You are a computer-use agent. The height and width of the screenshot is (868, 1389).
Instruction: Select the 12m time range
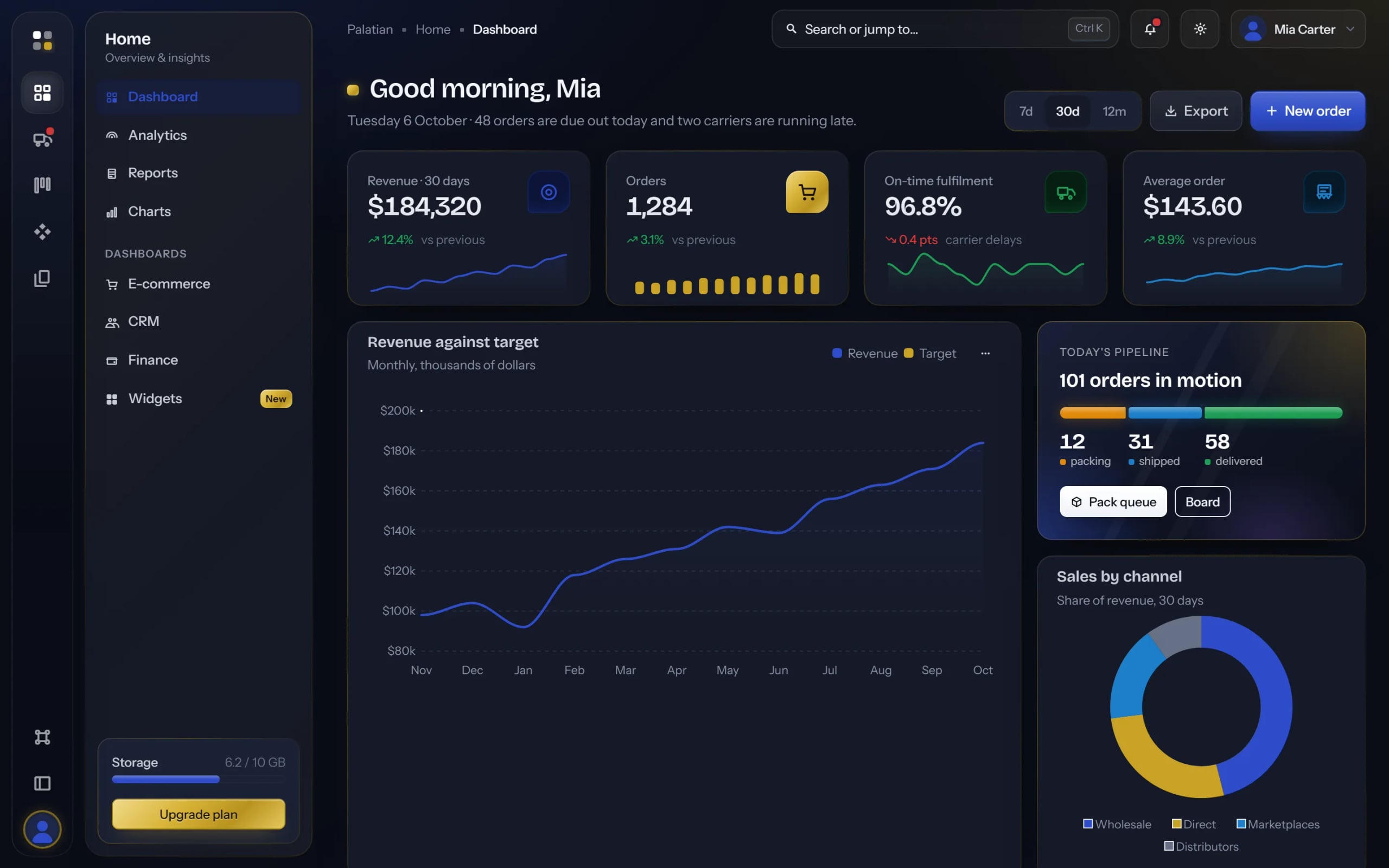(x=1114, y=111)
